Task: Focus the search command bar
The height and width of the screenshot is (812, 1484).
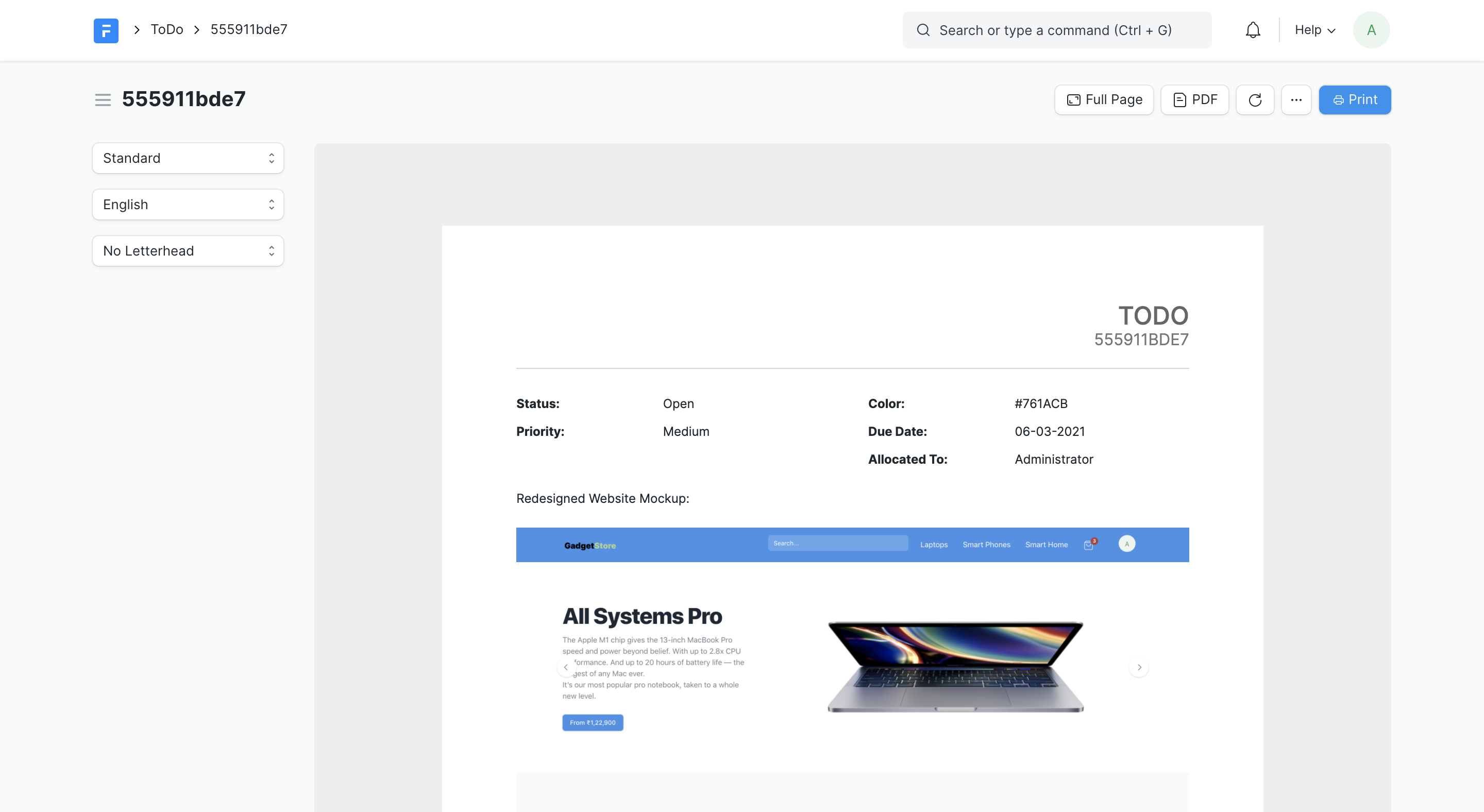Action: (1056, 30)
